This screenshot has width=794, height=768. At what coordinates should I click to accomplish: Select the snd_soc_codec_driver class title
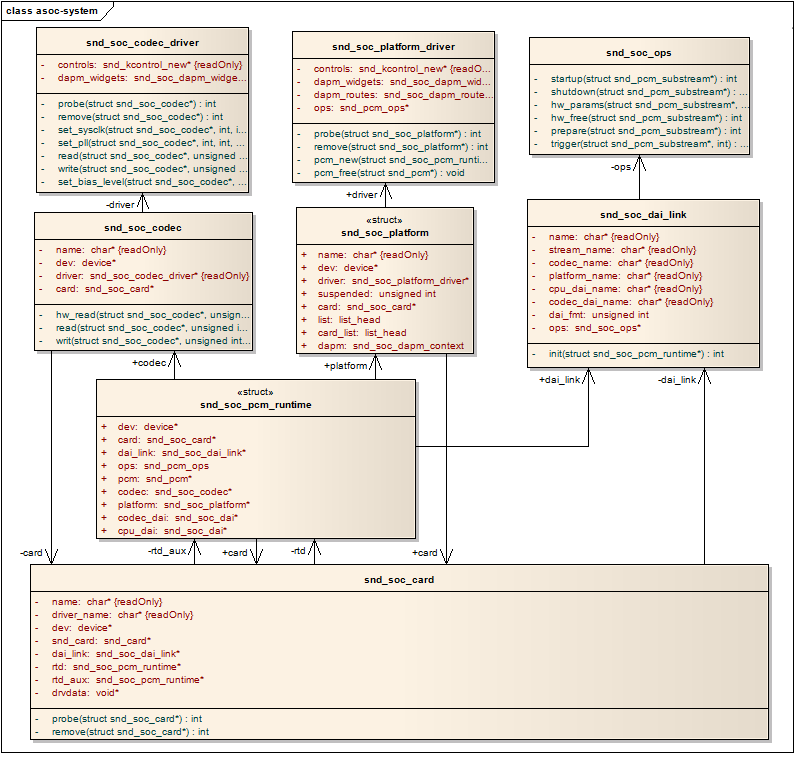click(x=142, y=43)
